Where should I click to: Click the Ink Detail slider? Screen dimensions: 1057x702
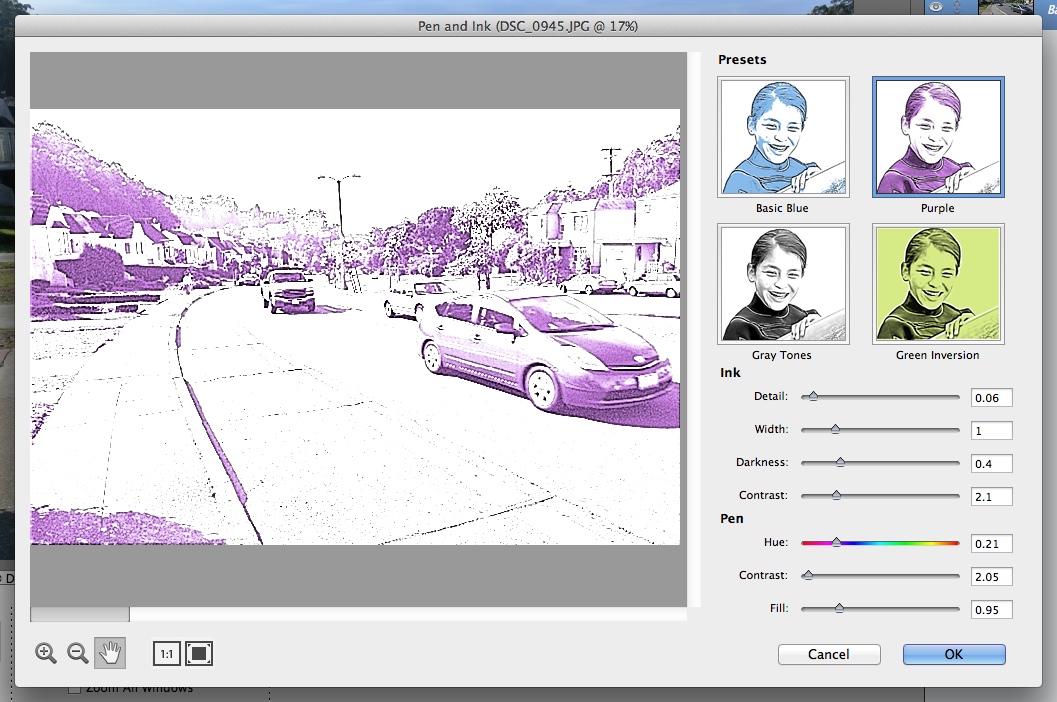[x=880, y=397]
